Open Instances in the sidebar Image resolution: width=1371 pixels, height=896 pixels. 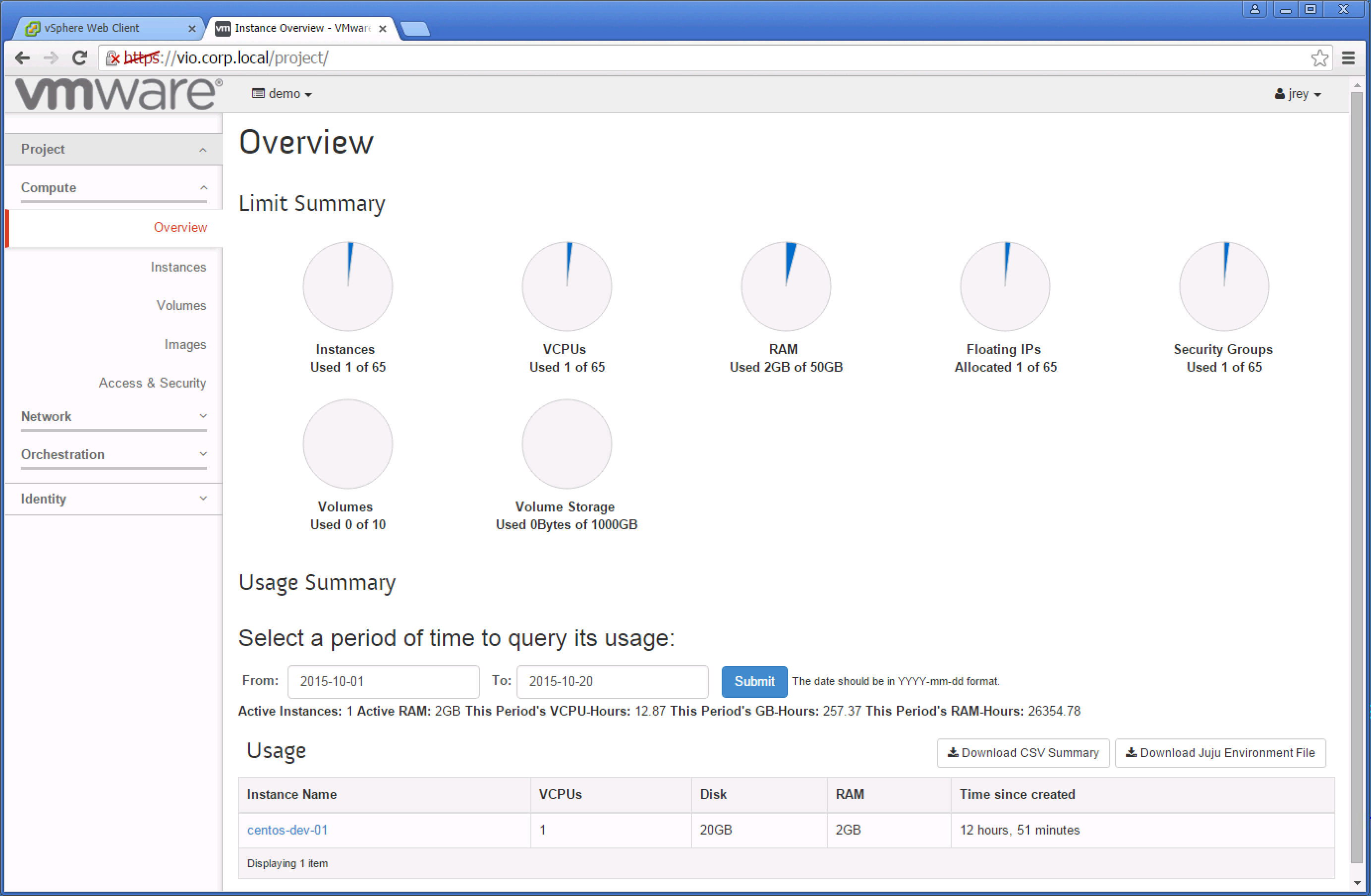[178, 267]
